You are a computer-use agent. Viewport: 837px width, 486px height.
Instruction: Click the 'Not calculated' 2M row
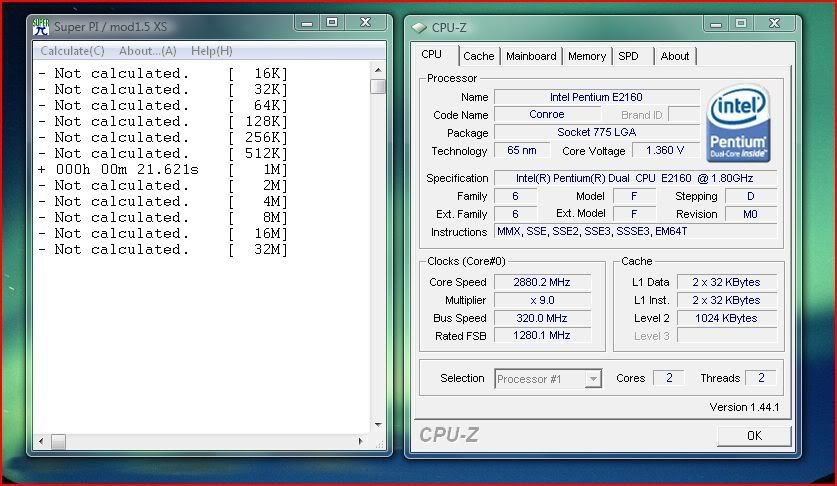point(163,186)
